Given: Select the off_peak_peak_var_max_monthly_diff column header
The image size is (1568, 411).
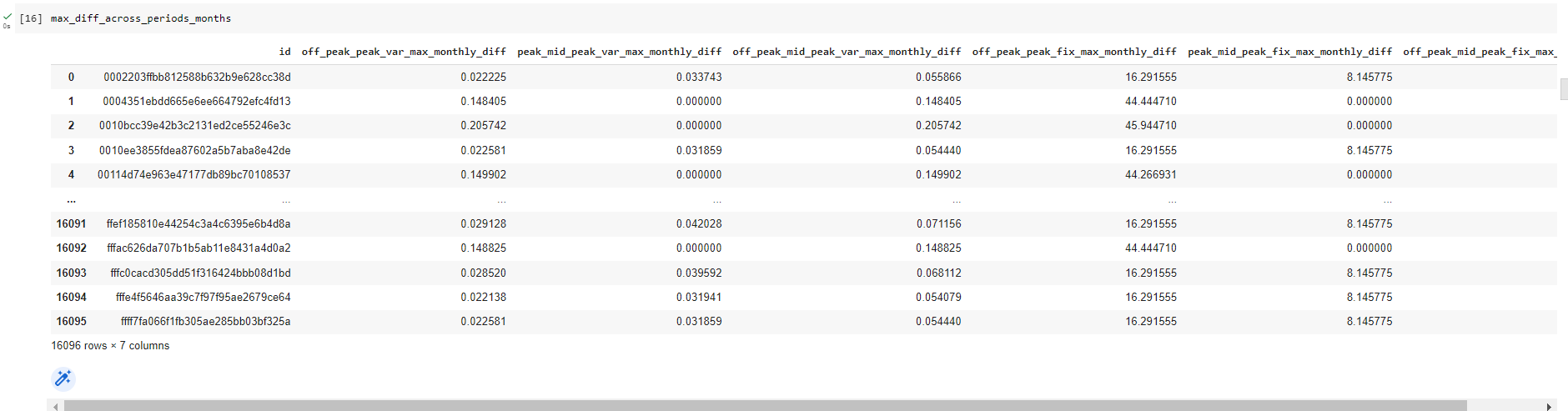Looking at the screenshot, I should pos(404,52).
